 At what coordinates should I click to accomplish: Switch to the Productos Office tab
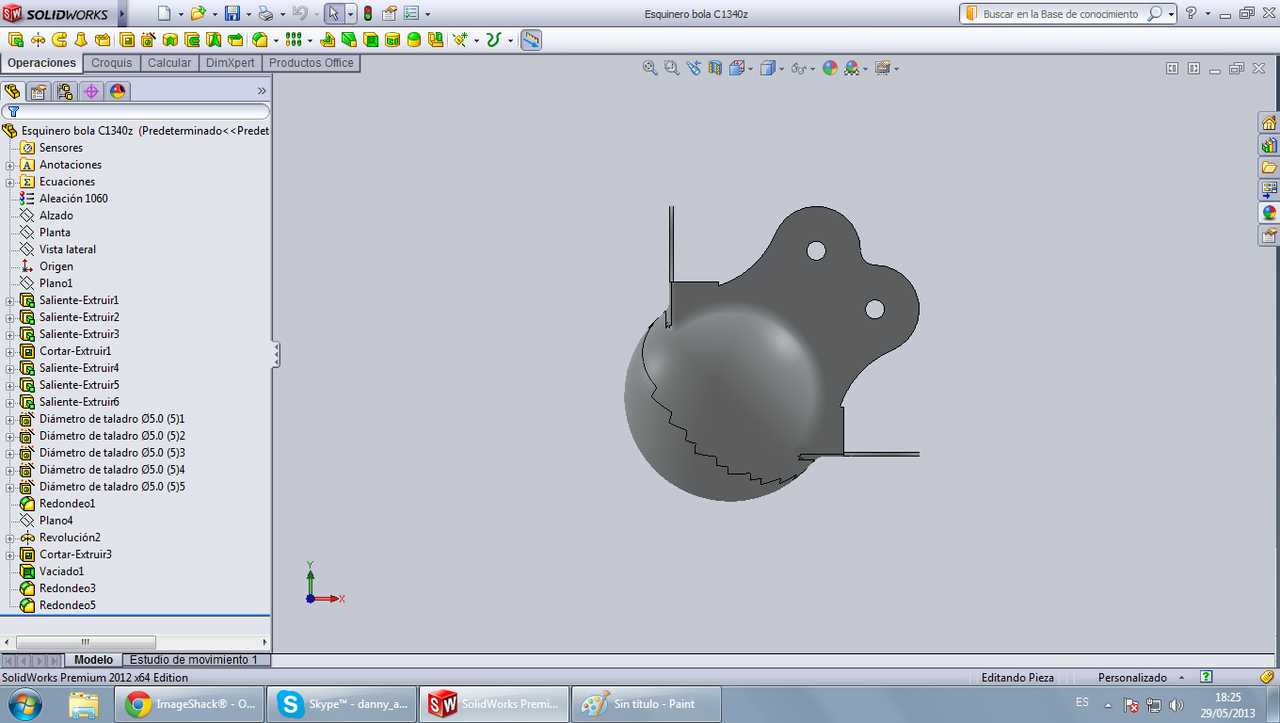coord(311,63)
